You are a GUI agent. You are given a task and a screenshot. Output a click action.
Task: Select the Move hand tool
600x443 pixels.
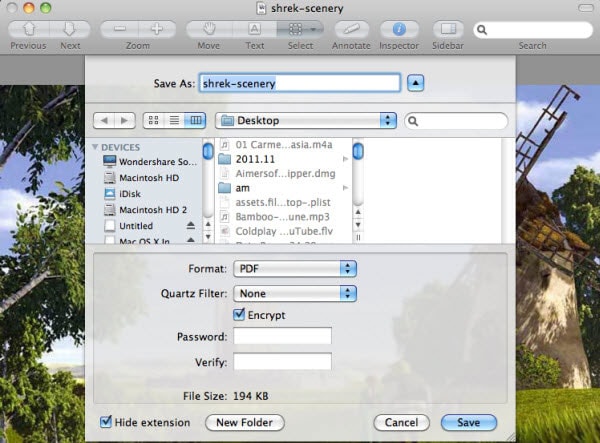pos(209,29)
